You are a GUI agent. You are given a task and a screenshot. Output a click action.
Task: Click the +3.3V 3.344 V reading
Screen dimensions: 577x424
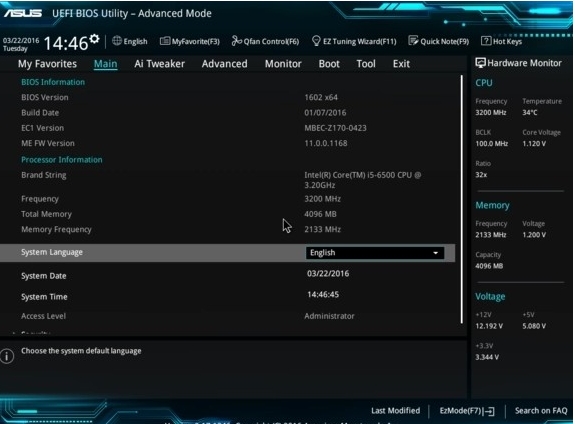coord(487,357)
